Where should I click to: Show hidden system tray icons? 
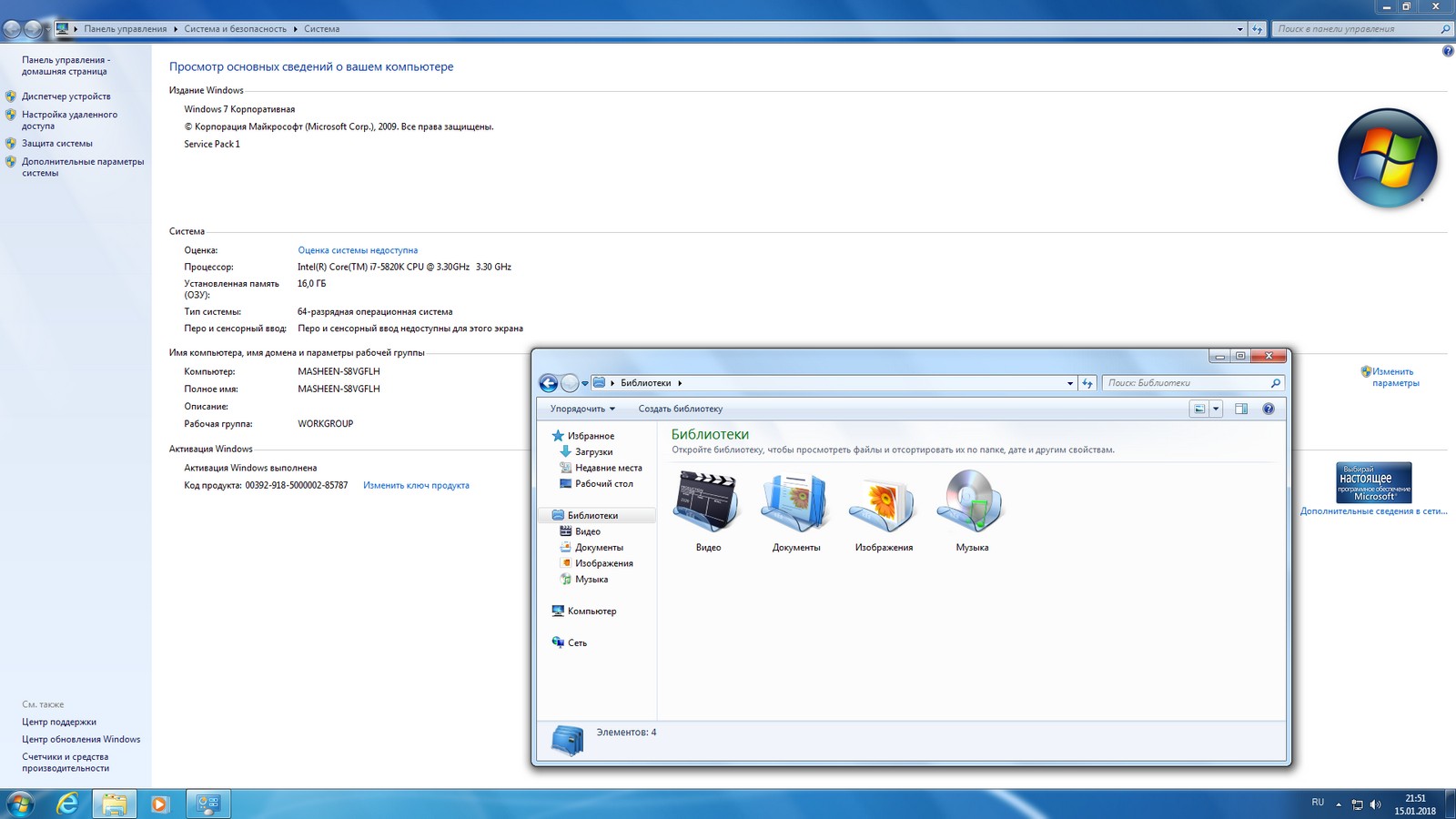1339,804
